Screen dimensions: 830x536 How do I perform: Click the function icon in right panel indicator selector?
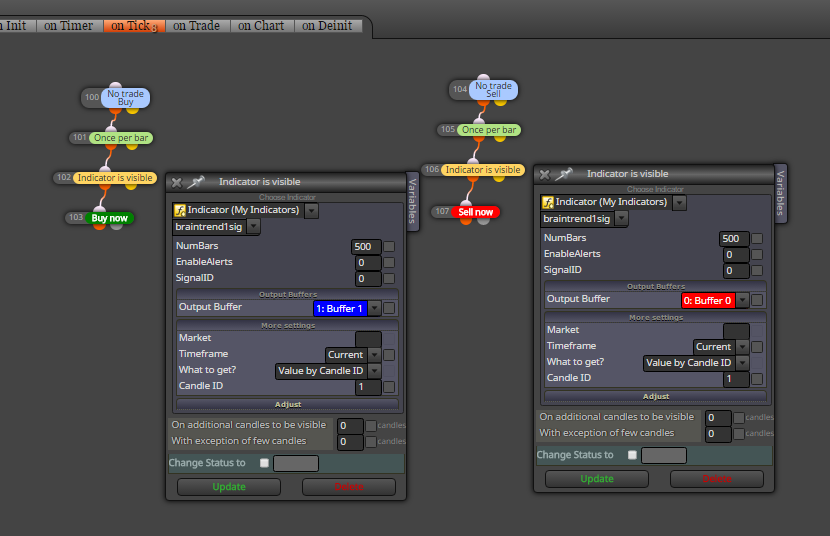(548, 202)
